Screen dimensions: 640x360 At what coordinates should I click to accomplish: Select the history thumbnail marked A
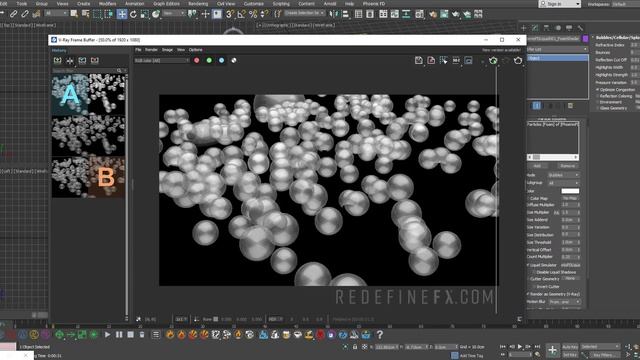coord(70,94)
